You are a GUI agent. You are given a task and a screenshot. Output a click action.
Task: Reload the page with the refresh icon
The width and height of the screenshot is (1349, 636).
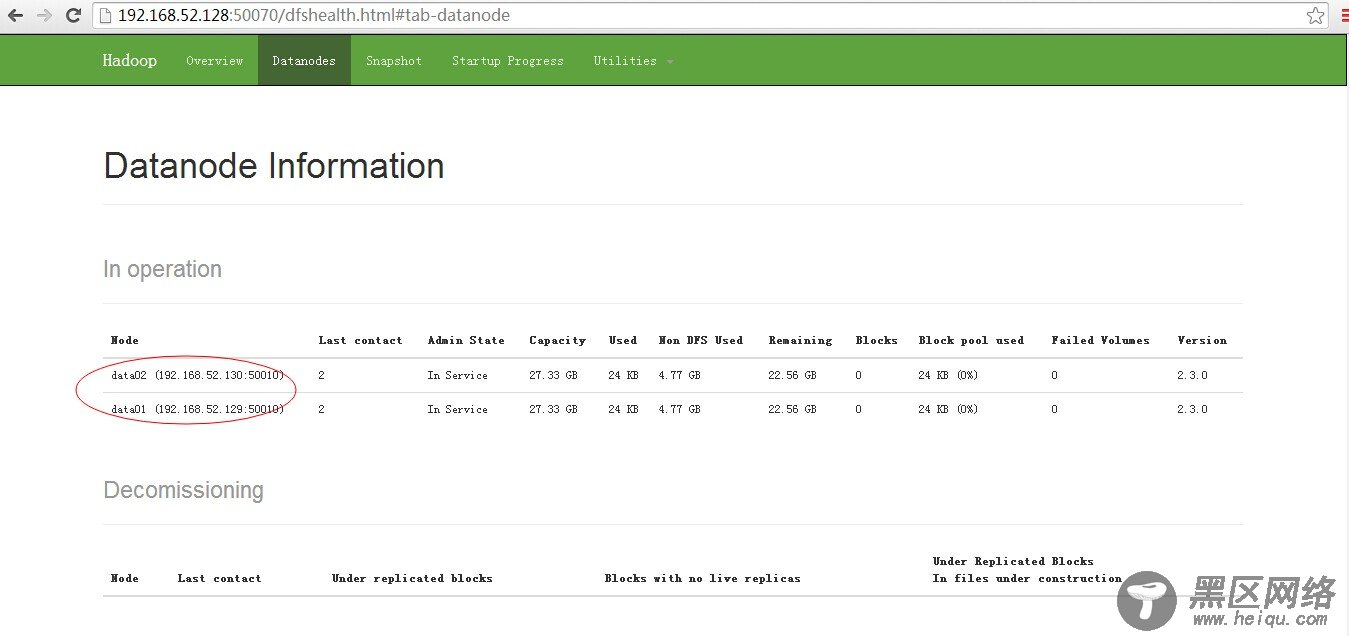73,15
